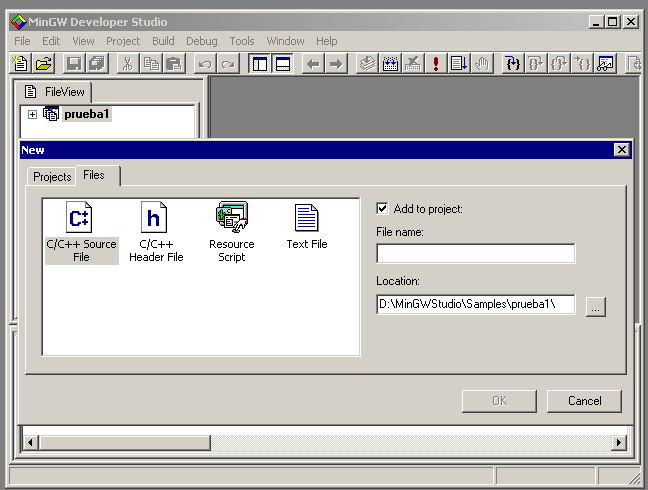Click the Cancel button
648x490 pixels.
click(x=584, y=401)
